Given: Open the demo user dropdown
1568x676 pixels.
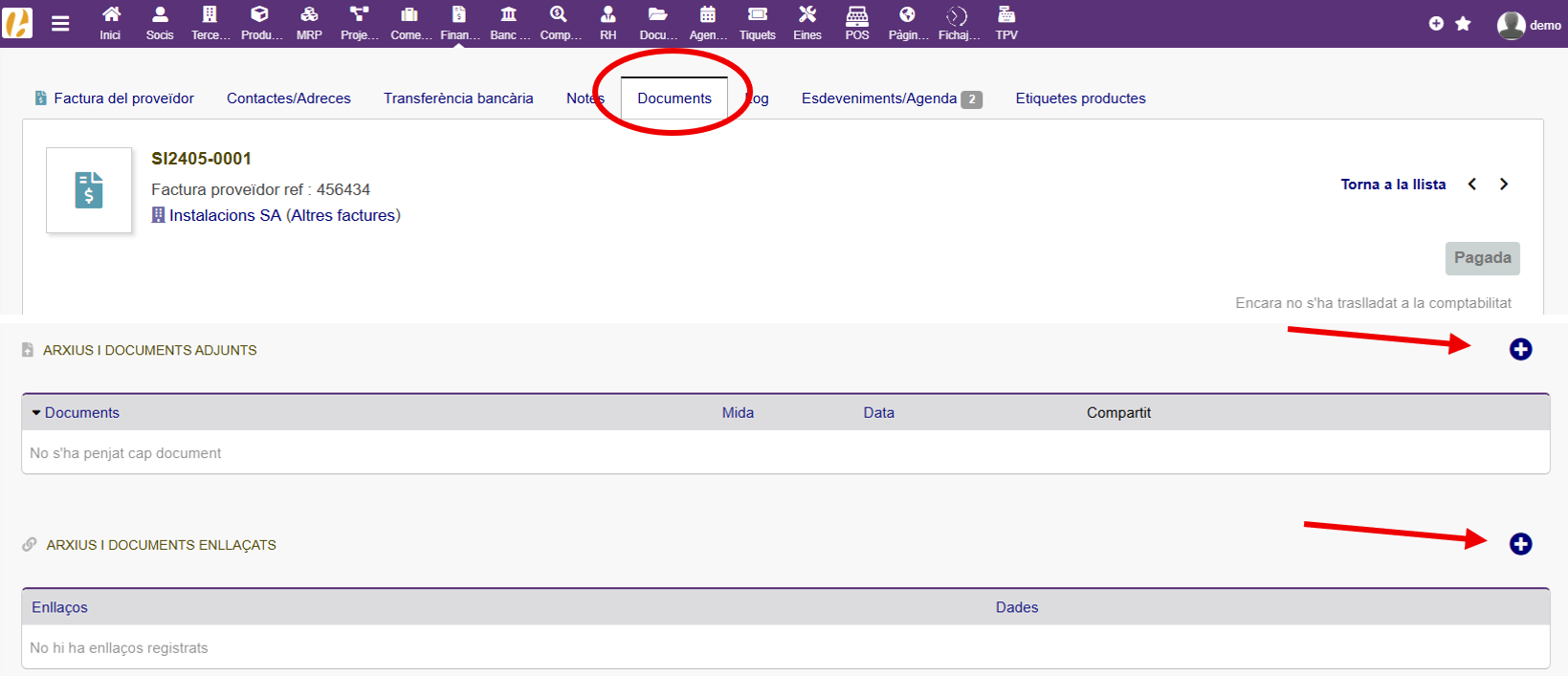Looking at the screenshot, I should pos(1529,25).
